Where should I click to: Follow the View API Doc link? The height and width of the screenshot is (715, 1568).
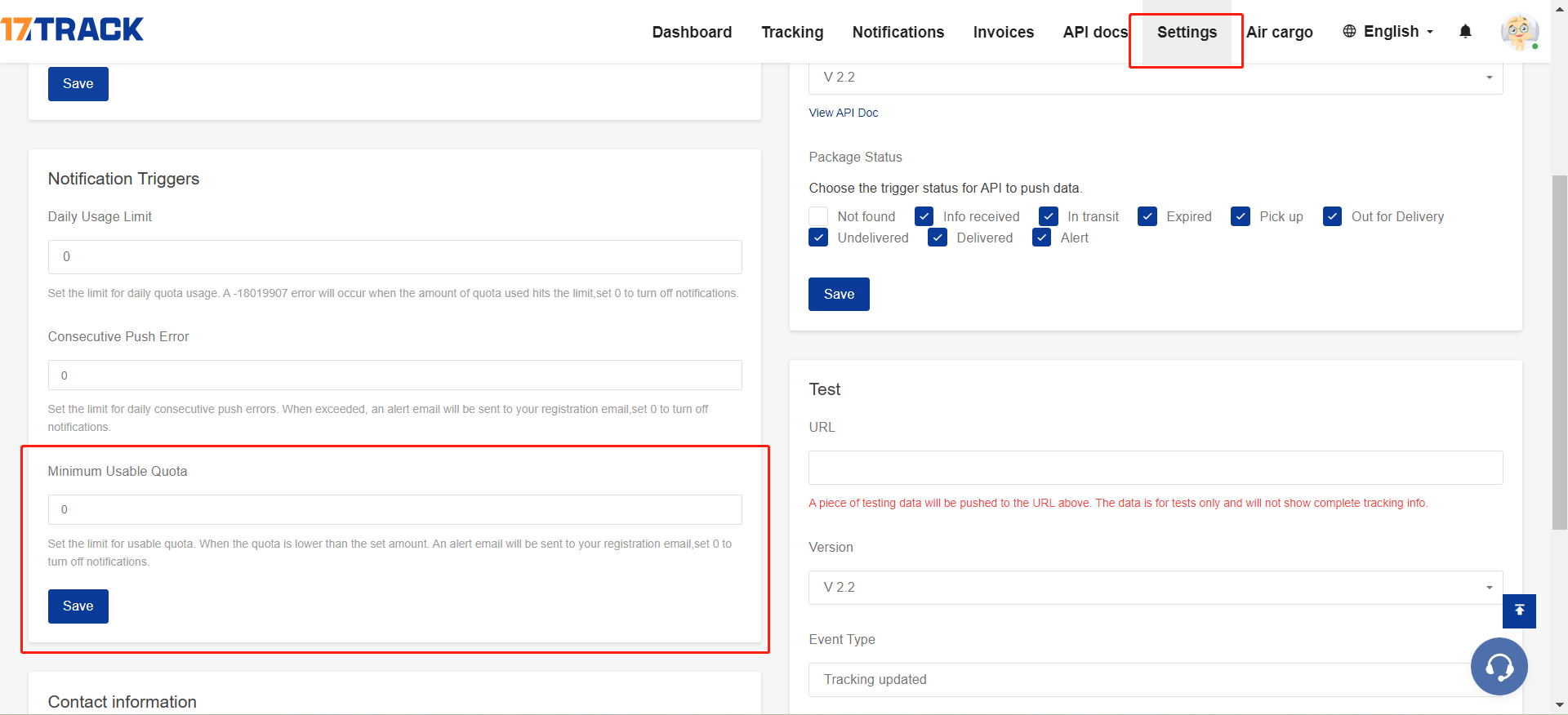point(843,113)
